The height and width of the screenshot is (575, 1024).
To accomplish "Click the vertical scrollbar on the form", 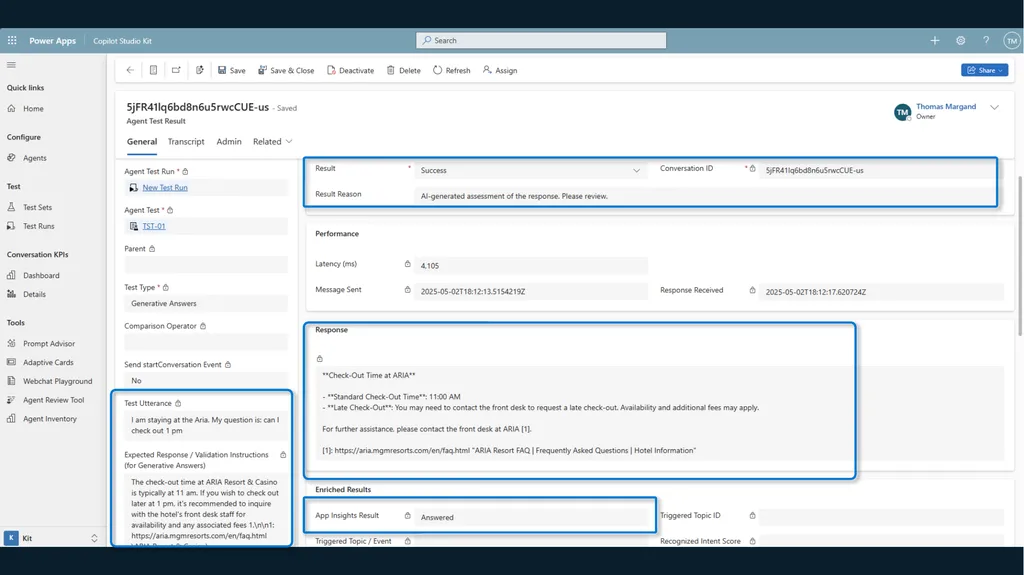I will (x=1019, y=255).
